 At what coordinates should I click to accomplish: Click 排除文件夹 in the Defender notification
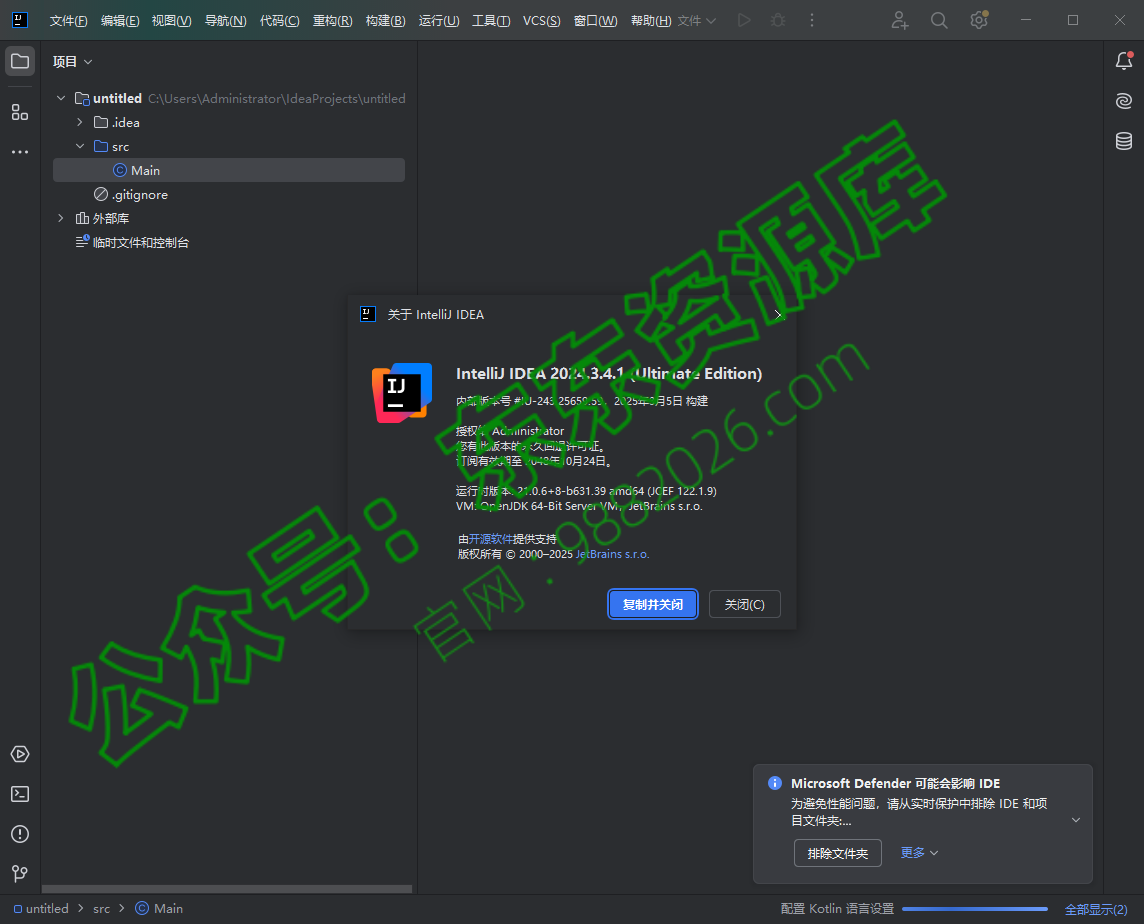click(837, 853)
